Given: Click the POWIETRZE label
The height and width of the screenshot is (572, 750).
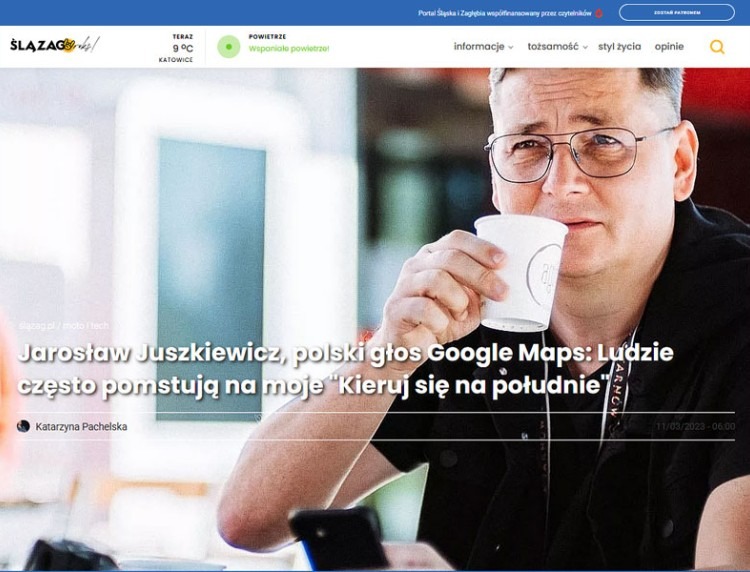Looking at the screenshot, I should [267, 36].
